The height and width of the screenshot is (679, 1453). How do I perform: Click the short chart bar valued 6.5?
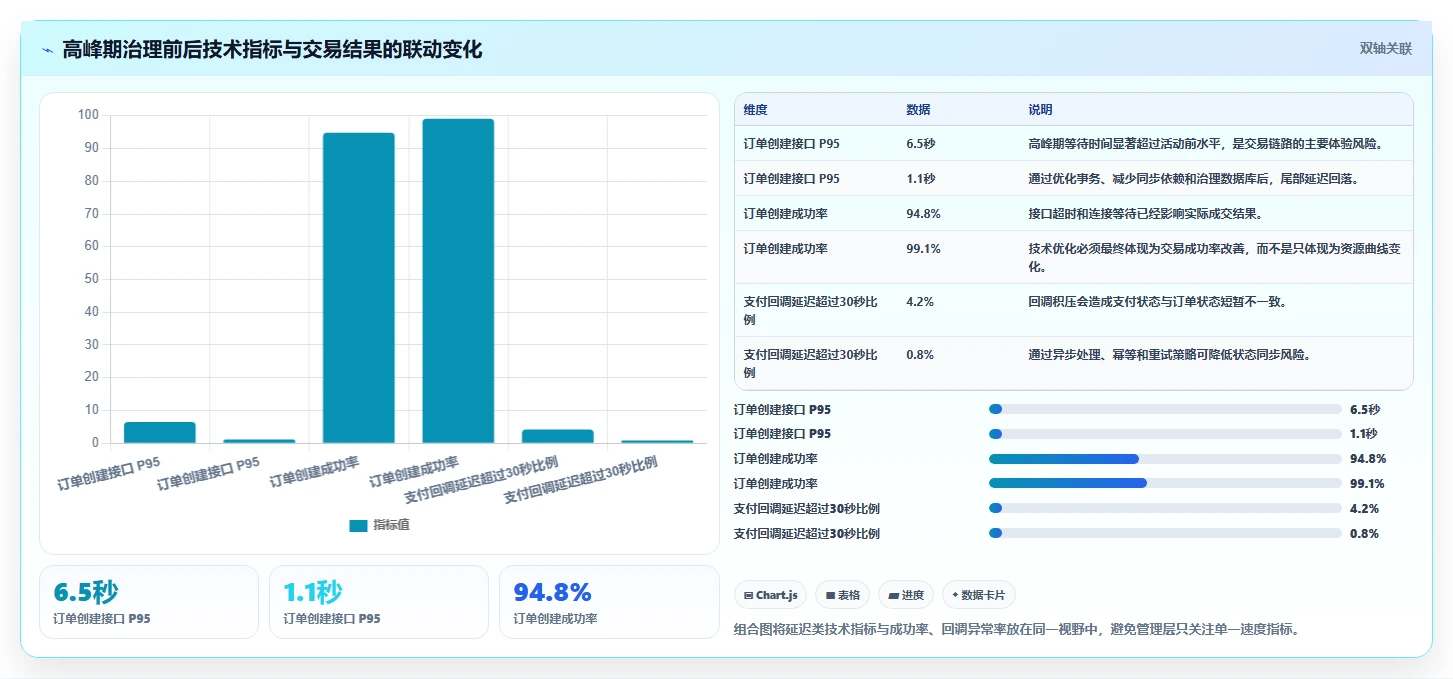coord(160,432)
